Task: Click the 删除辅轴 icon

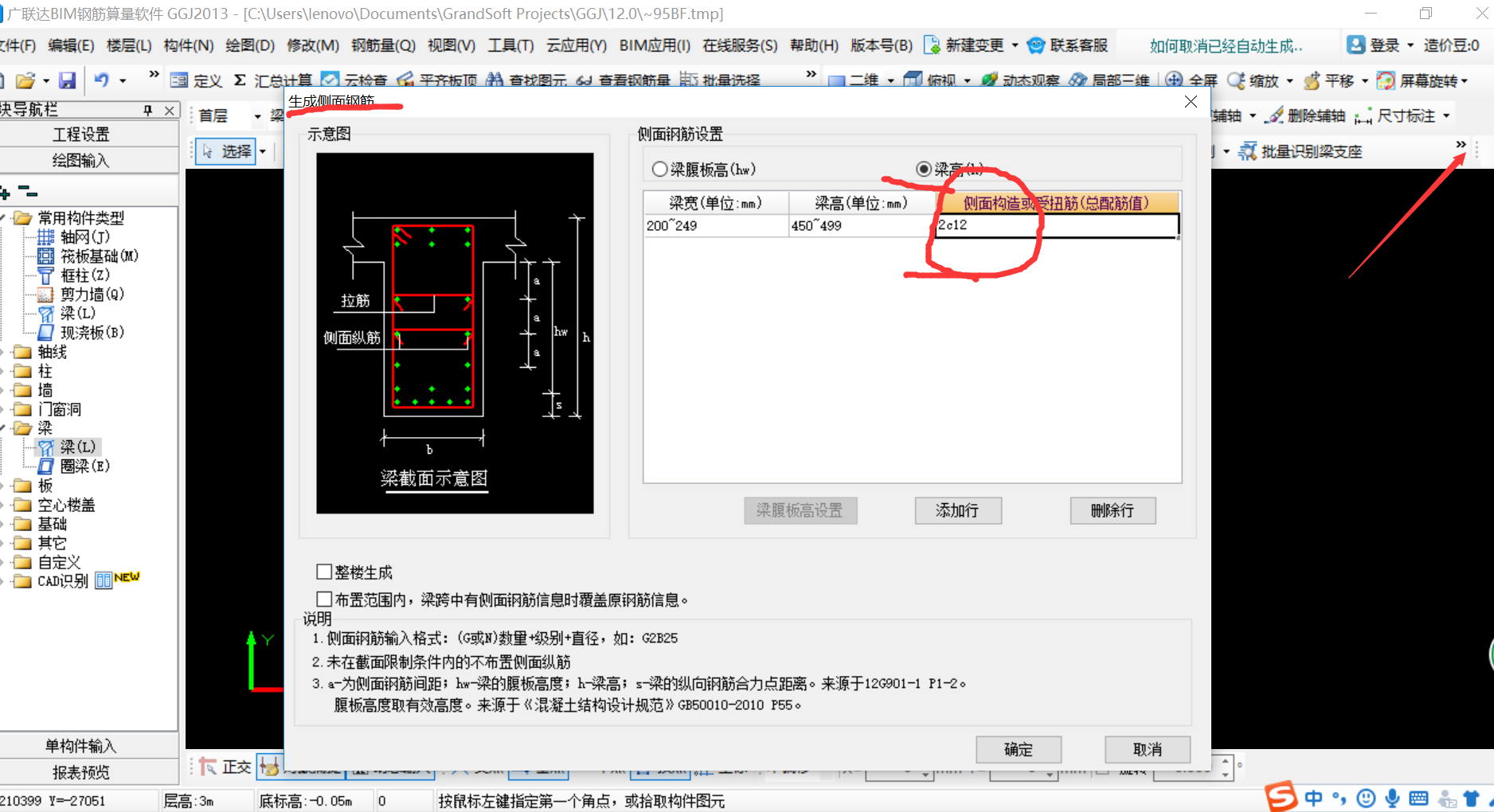Action: tap(1274, 115)
